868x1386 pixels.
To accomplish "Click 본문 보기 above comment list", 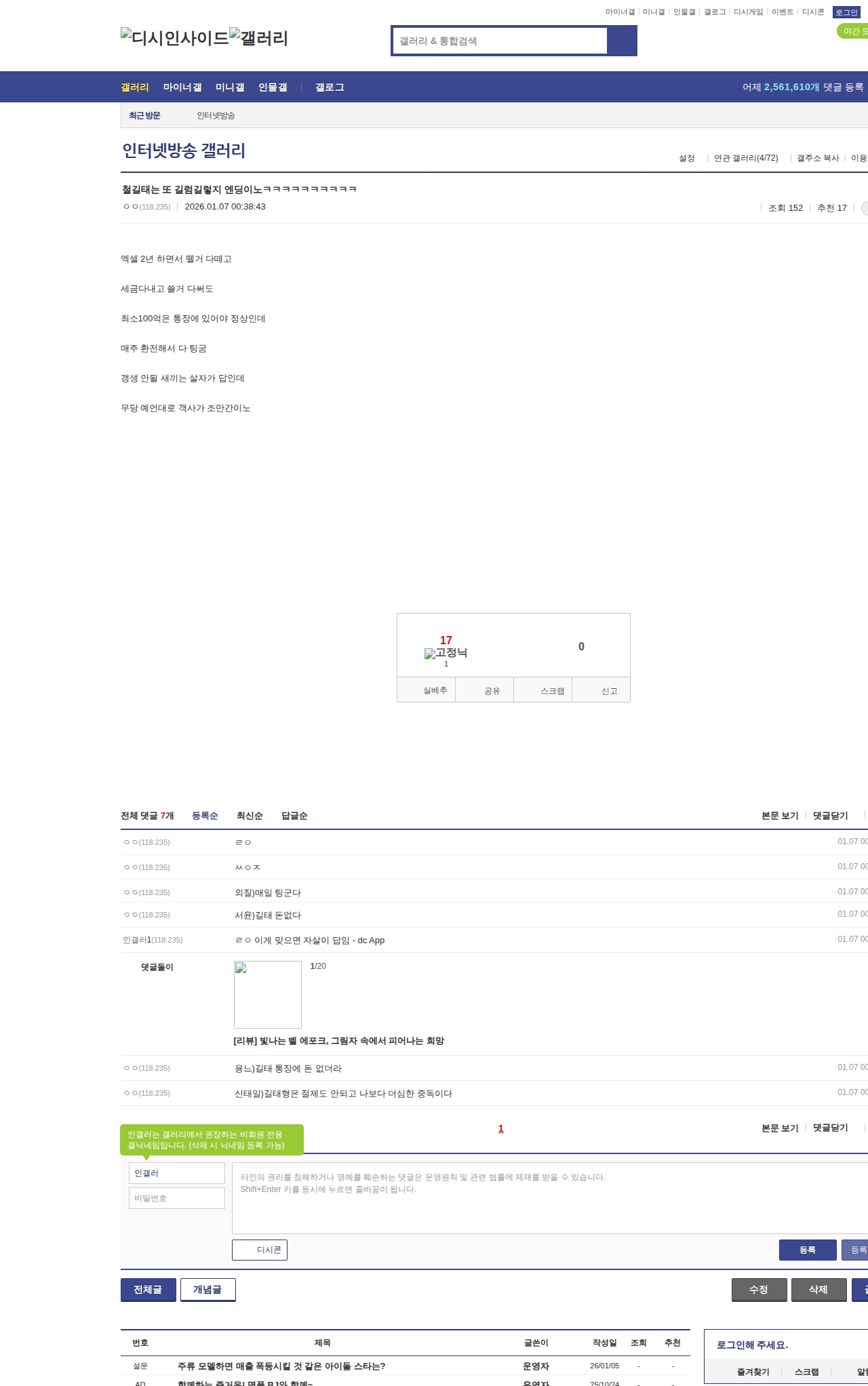I will [x=780, y=816].
